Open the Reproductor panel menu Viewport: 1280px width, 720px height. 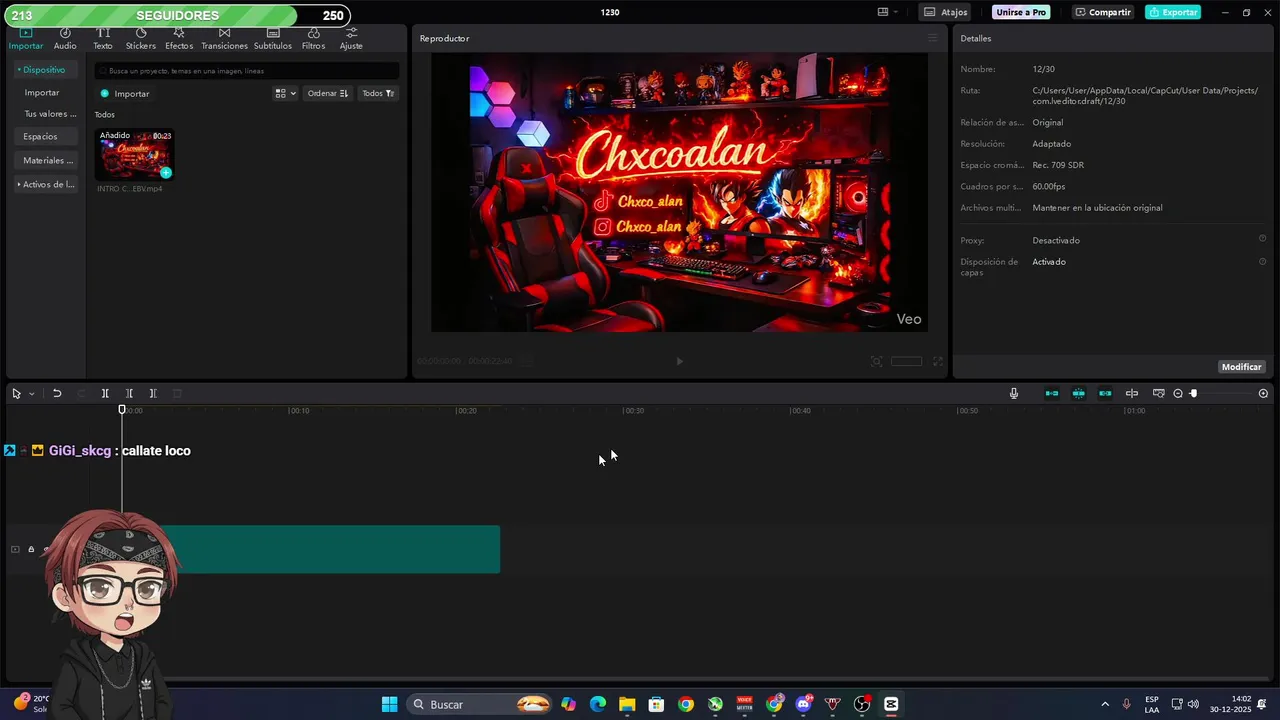[932, 38]
